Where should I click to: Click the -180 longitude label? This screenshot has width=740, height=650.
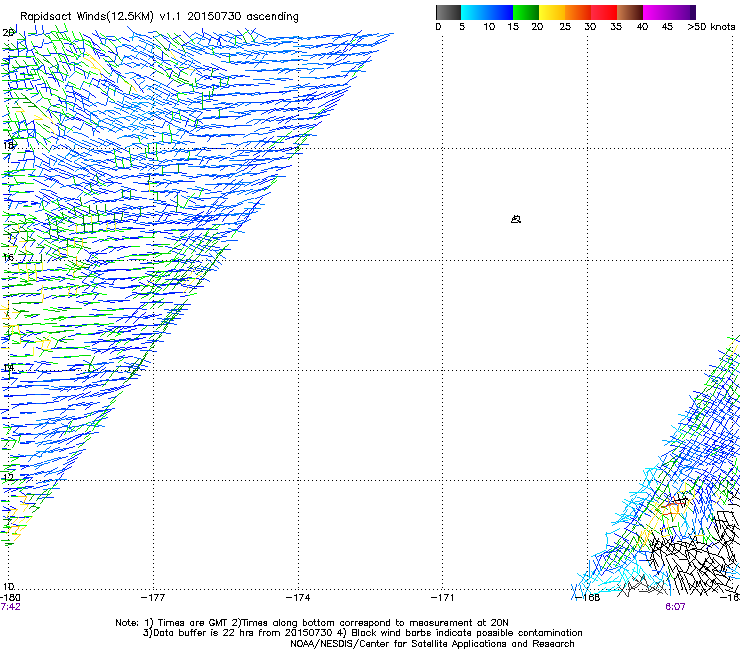click(x=10, y=598)
